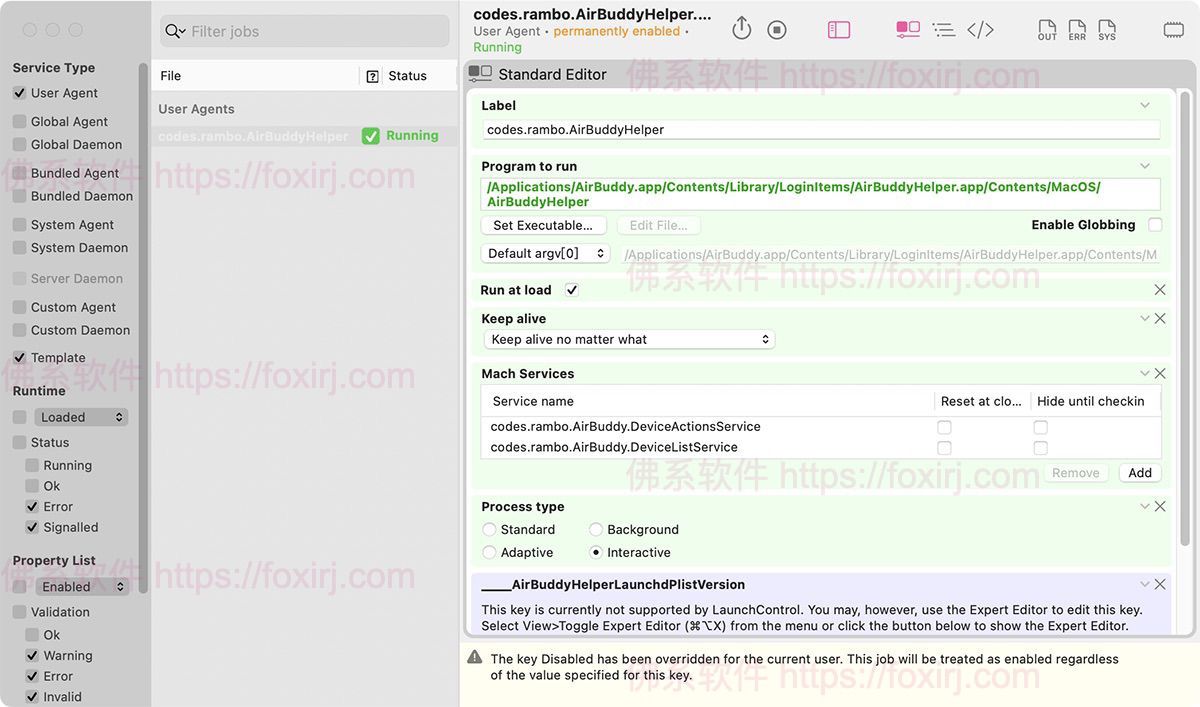Select the codes.rambo.AirBuddyHelper job row
Screen dimensions: 1200x707
[254, 136]
